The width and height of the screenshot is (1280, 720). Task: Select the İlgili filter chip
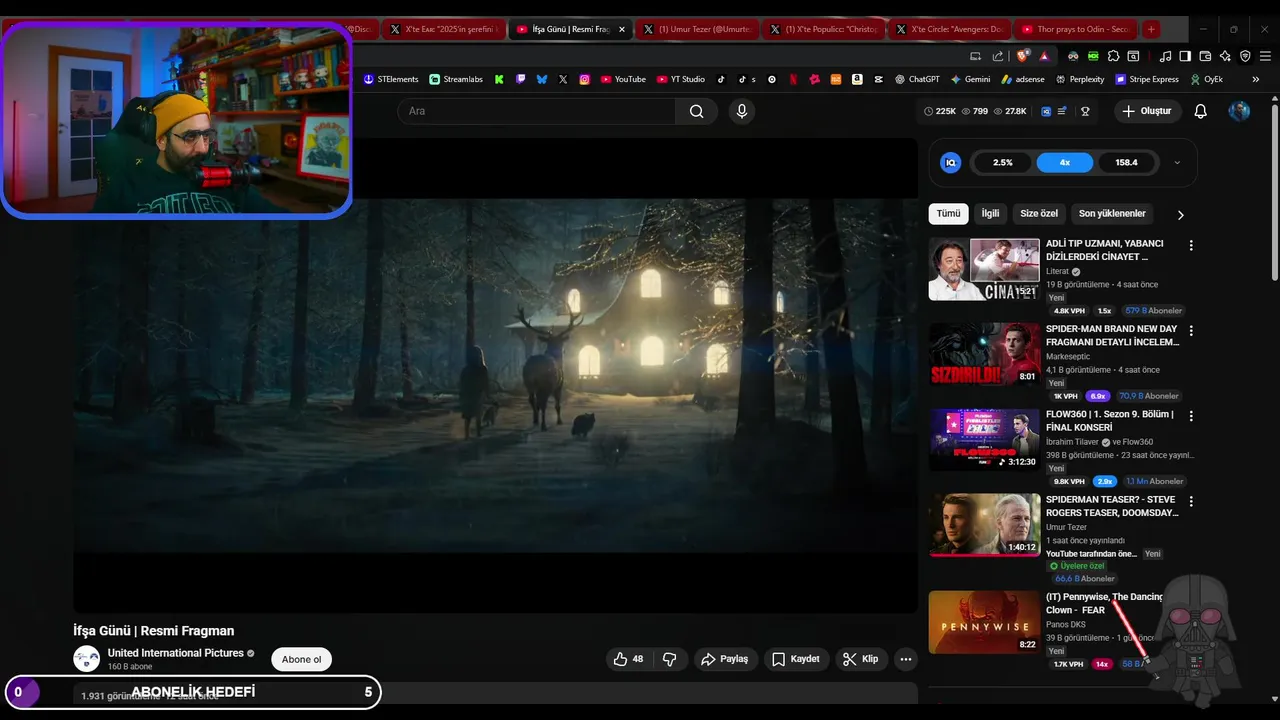pos(990,214)
